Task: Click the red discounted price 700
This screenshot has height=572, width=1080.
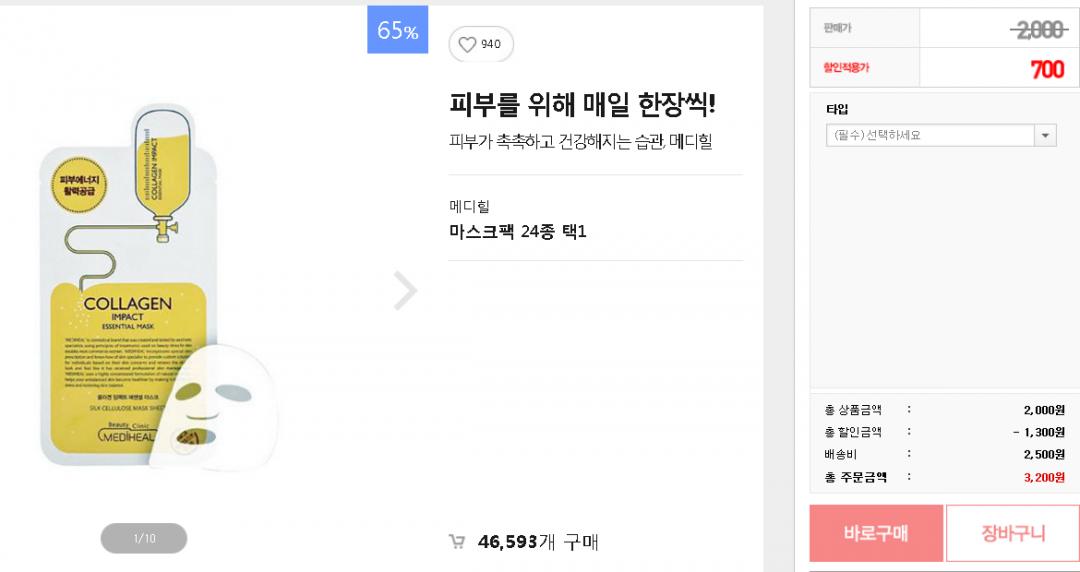Action: pos(1047,69)
